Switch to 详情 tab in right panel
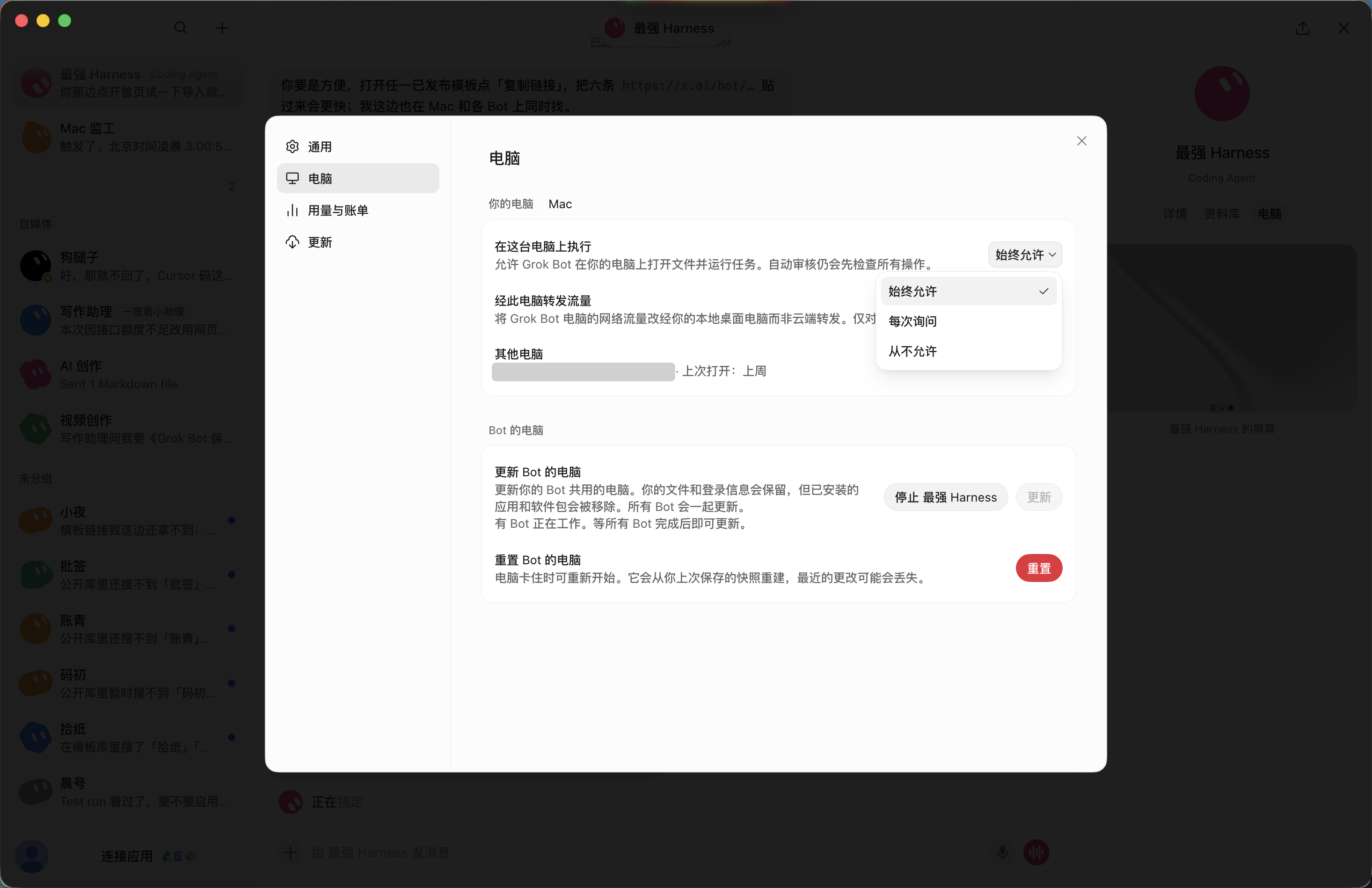Image resolution: width=1372 pixels, height=888 pixels. pos(1174,214)
